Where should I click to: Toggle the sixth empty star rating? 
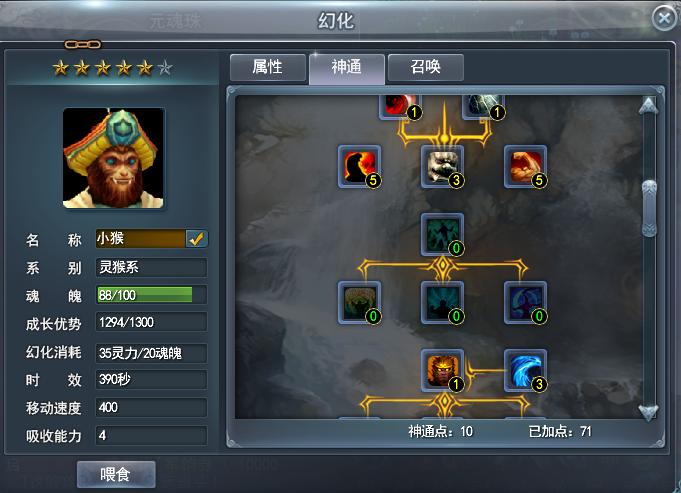[165, 67]
